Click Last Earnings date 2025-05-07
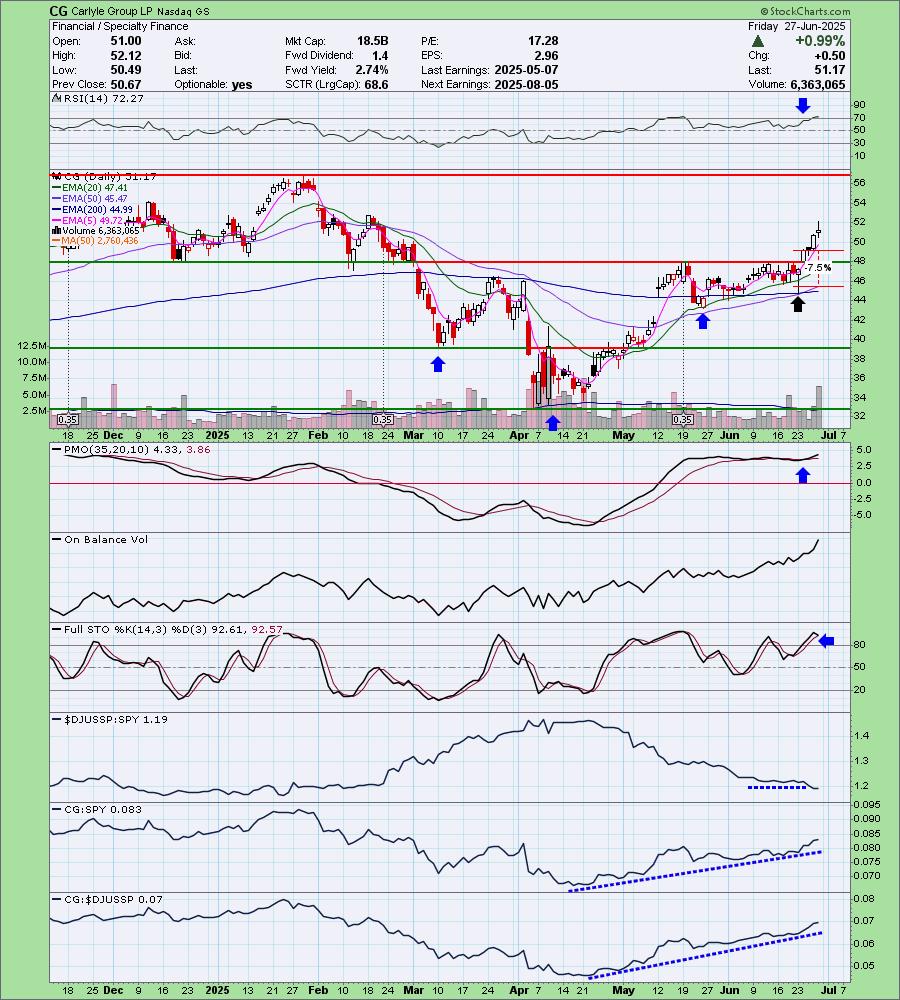The width and height of the screenshot is (900, 1000). coord(526,70)
